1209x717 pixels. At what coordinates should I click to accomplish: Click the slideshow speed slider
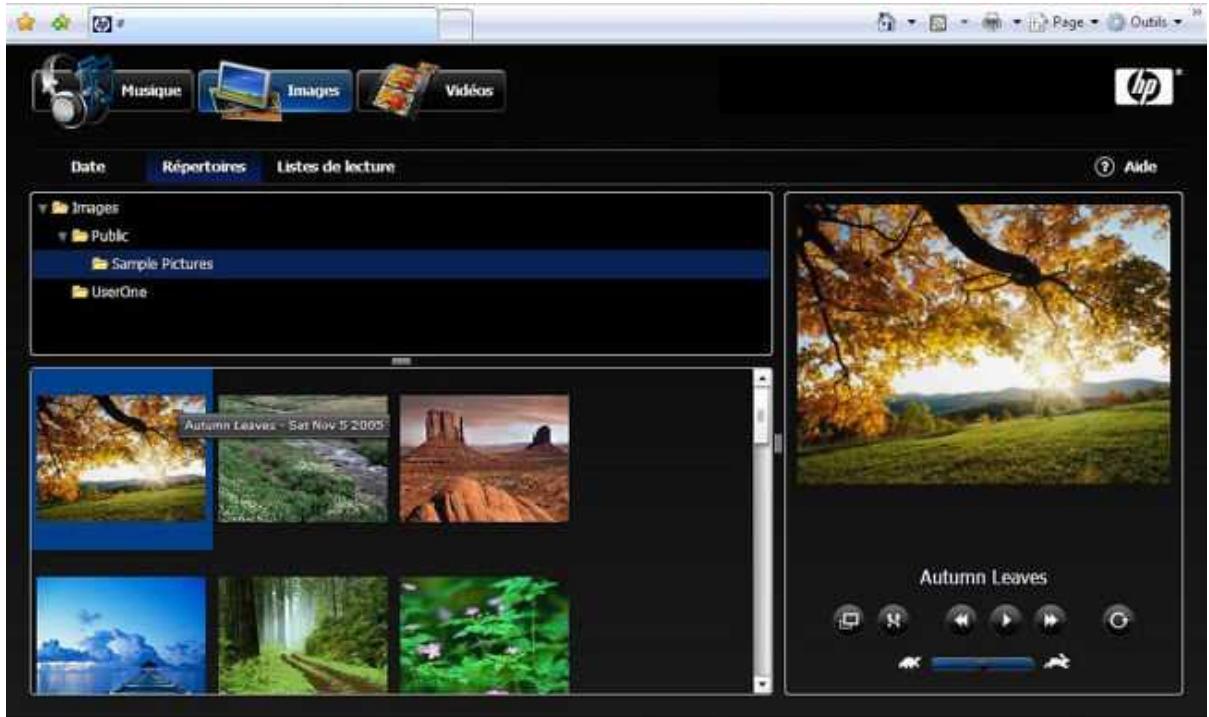[983, 662]
